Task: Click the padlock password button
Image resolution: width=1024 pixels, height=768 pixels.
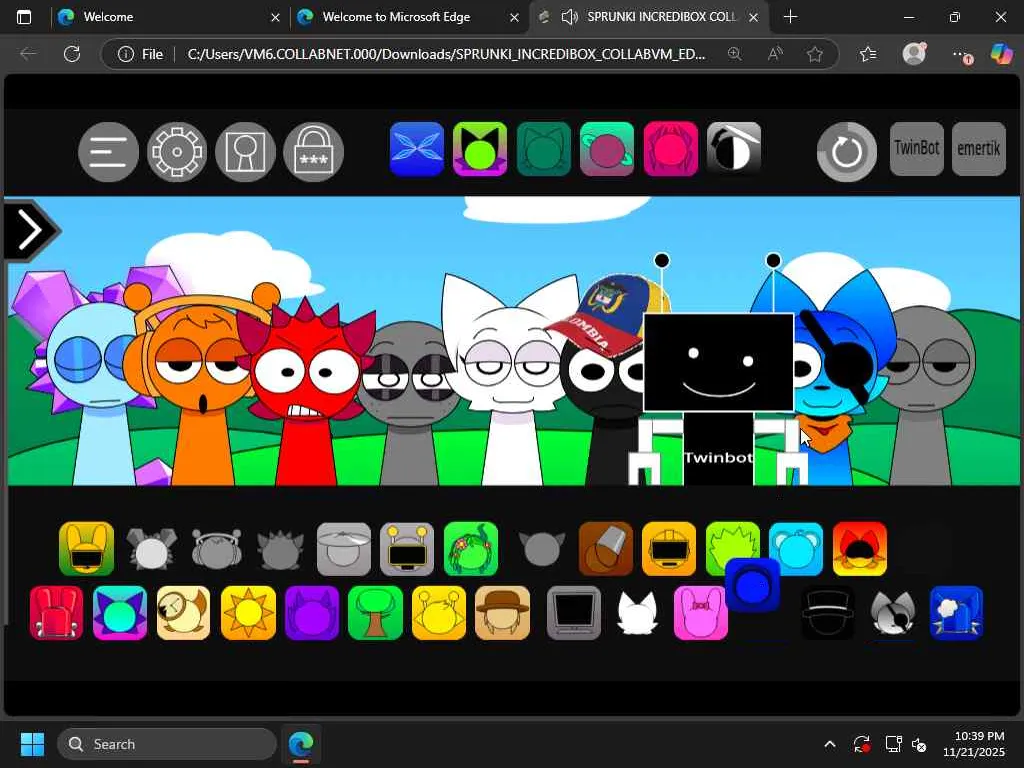Action: [x=313, y=152]
